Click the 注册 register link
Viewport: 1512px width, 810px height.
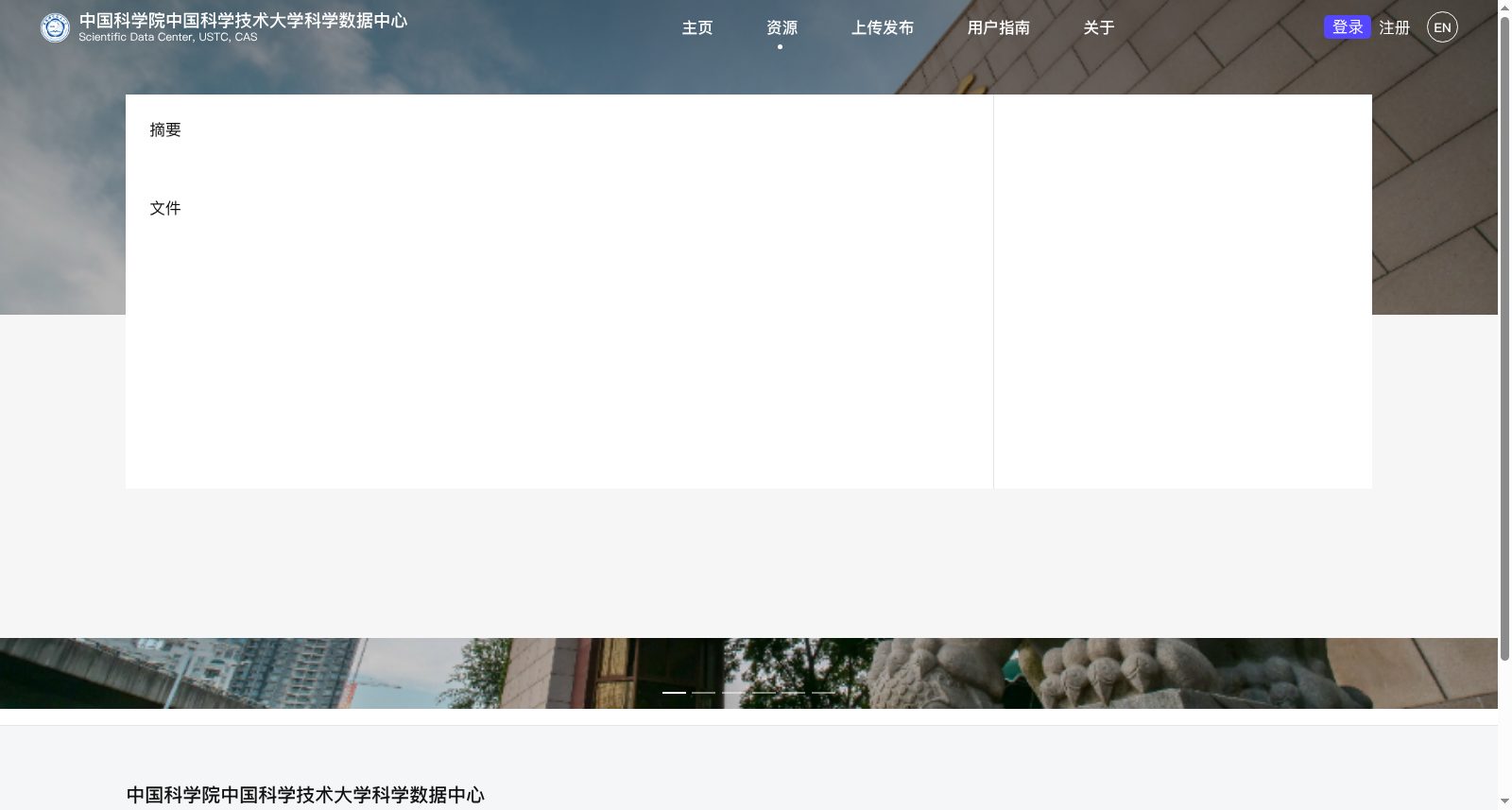tap(1394, 27)
